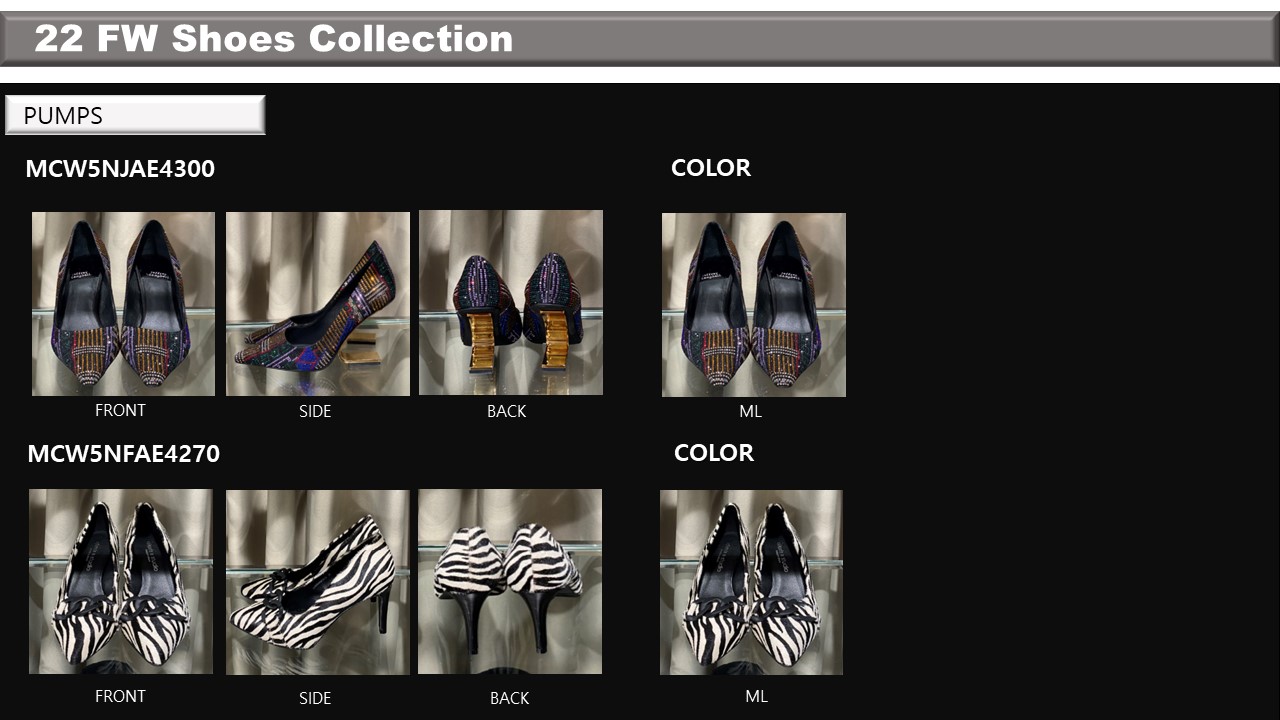The image size is (1280, 720).
Task: Click the FRONT caption under MCW5NJAE4300
Action: click(x=120, y=411)
